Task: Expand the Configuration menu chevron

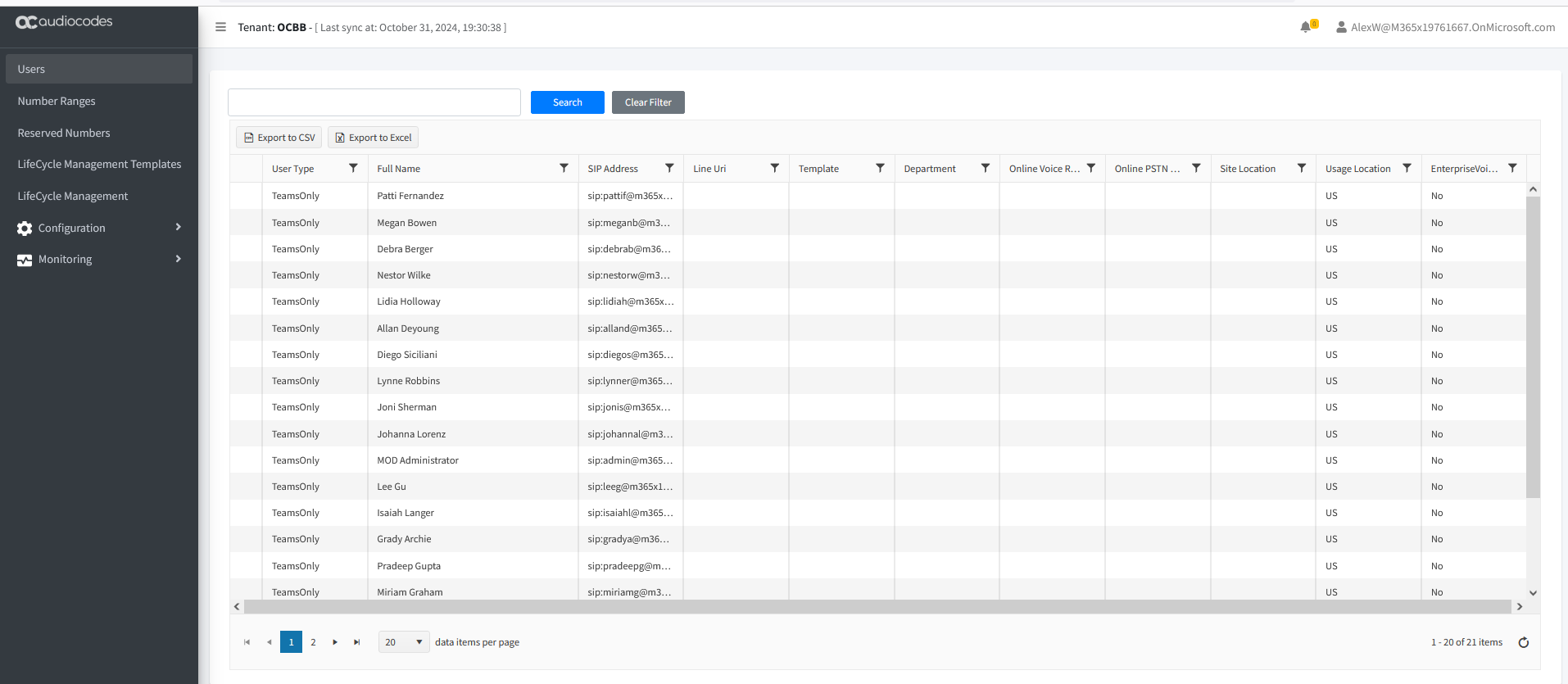Action: [x=179, y=227]
